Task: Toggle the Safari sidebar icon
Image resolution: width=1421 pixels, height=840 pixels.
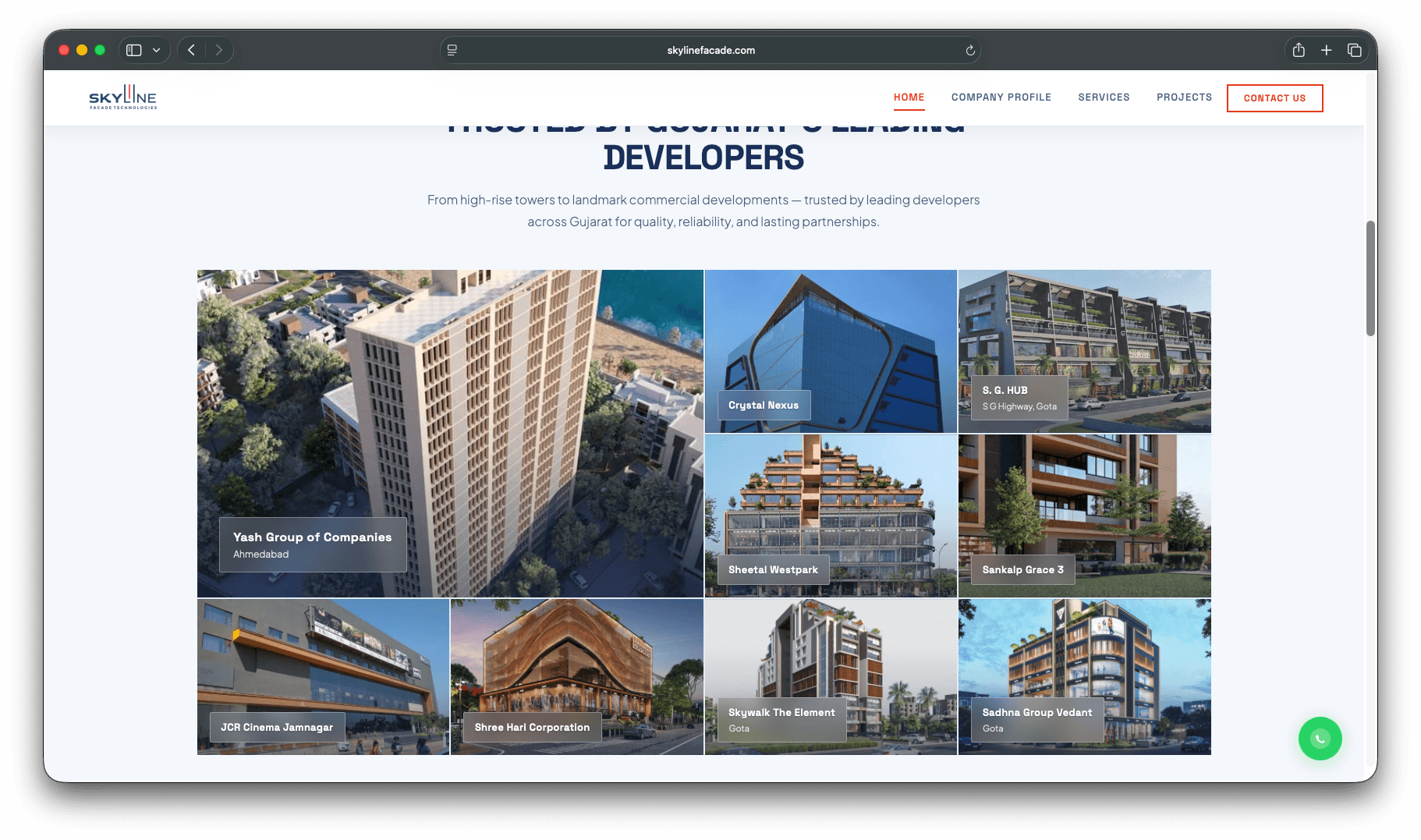Action: (x=134, y=50)
